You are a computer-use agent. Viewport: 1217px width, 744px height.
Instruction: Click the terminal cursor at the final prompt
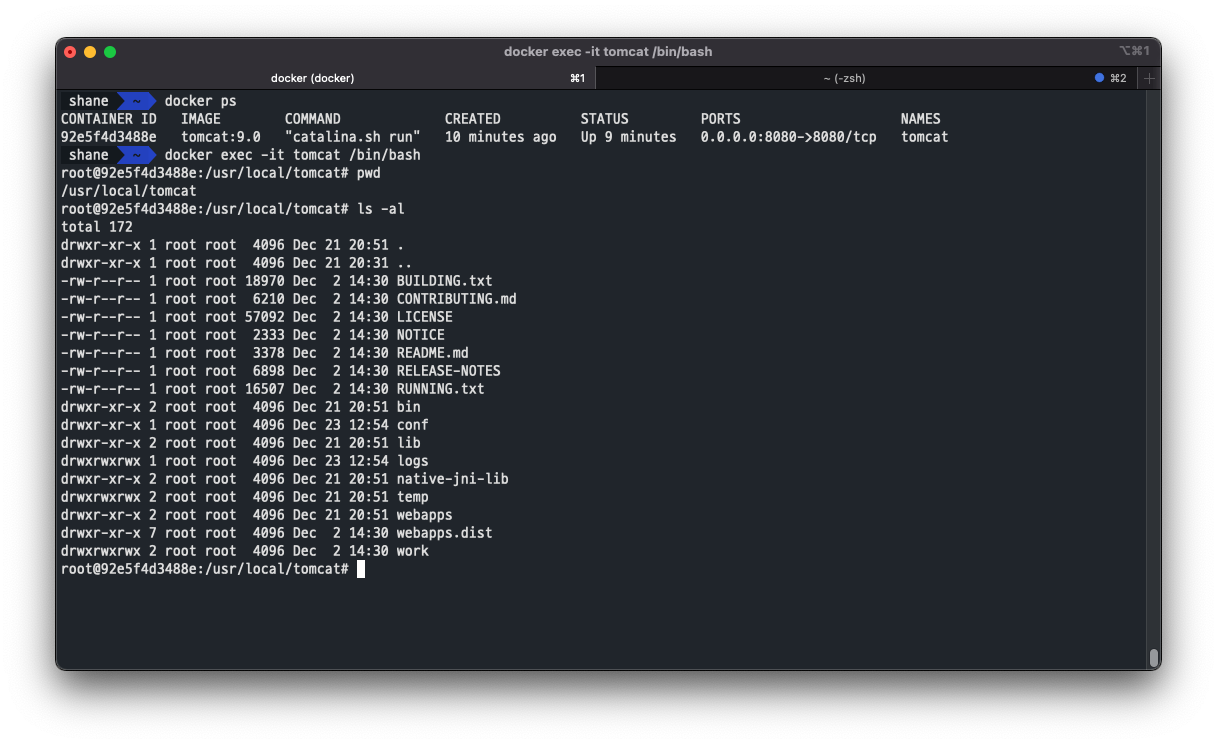tap(361, 569)
